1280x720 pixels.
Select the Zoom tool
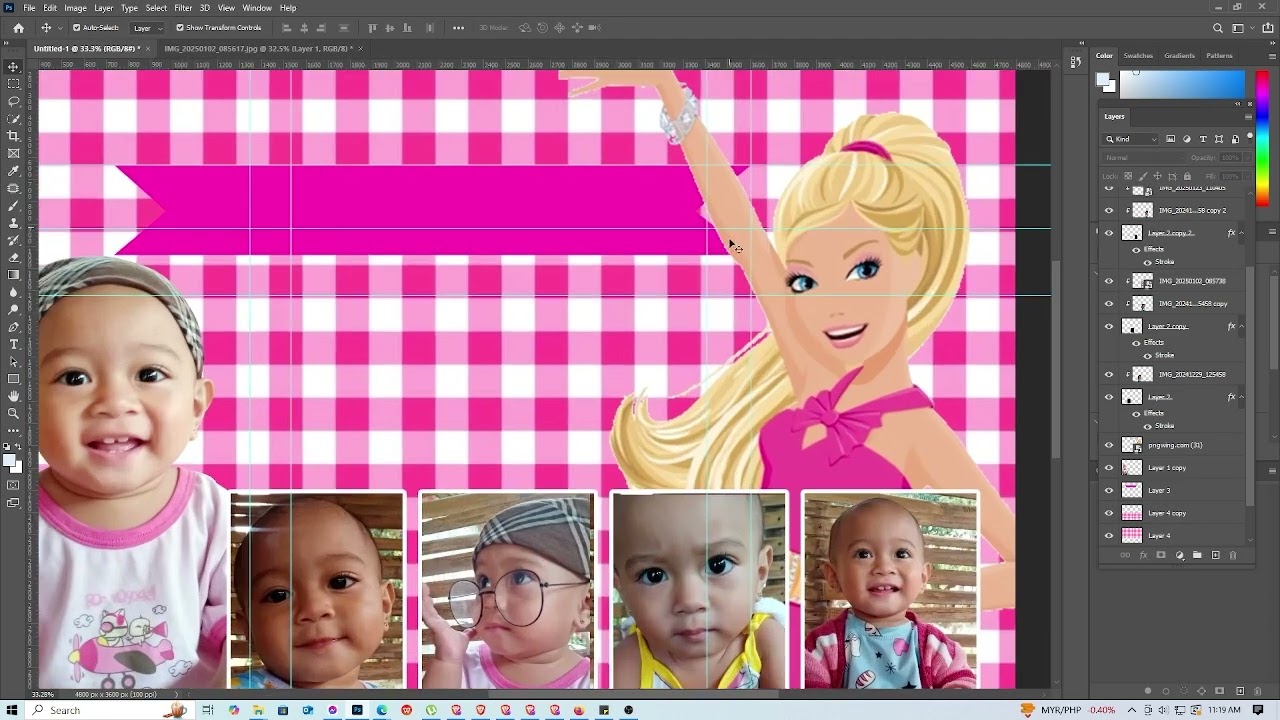(13, 413)
